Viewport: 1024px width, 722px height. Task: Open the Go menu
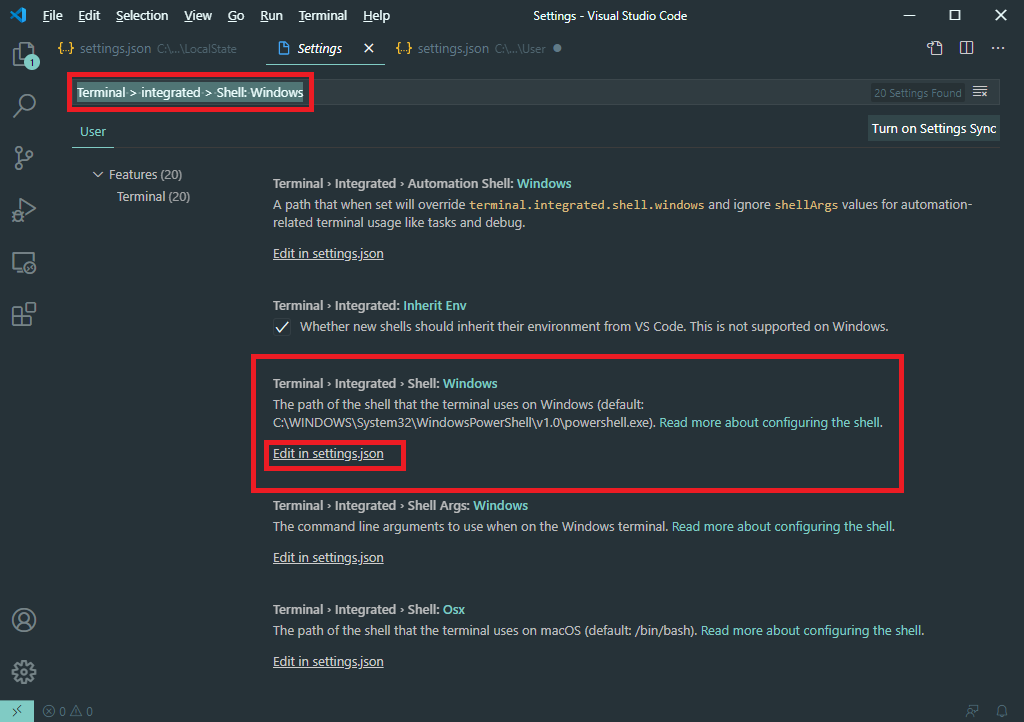coord(236,16)
